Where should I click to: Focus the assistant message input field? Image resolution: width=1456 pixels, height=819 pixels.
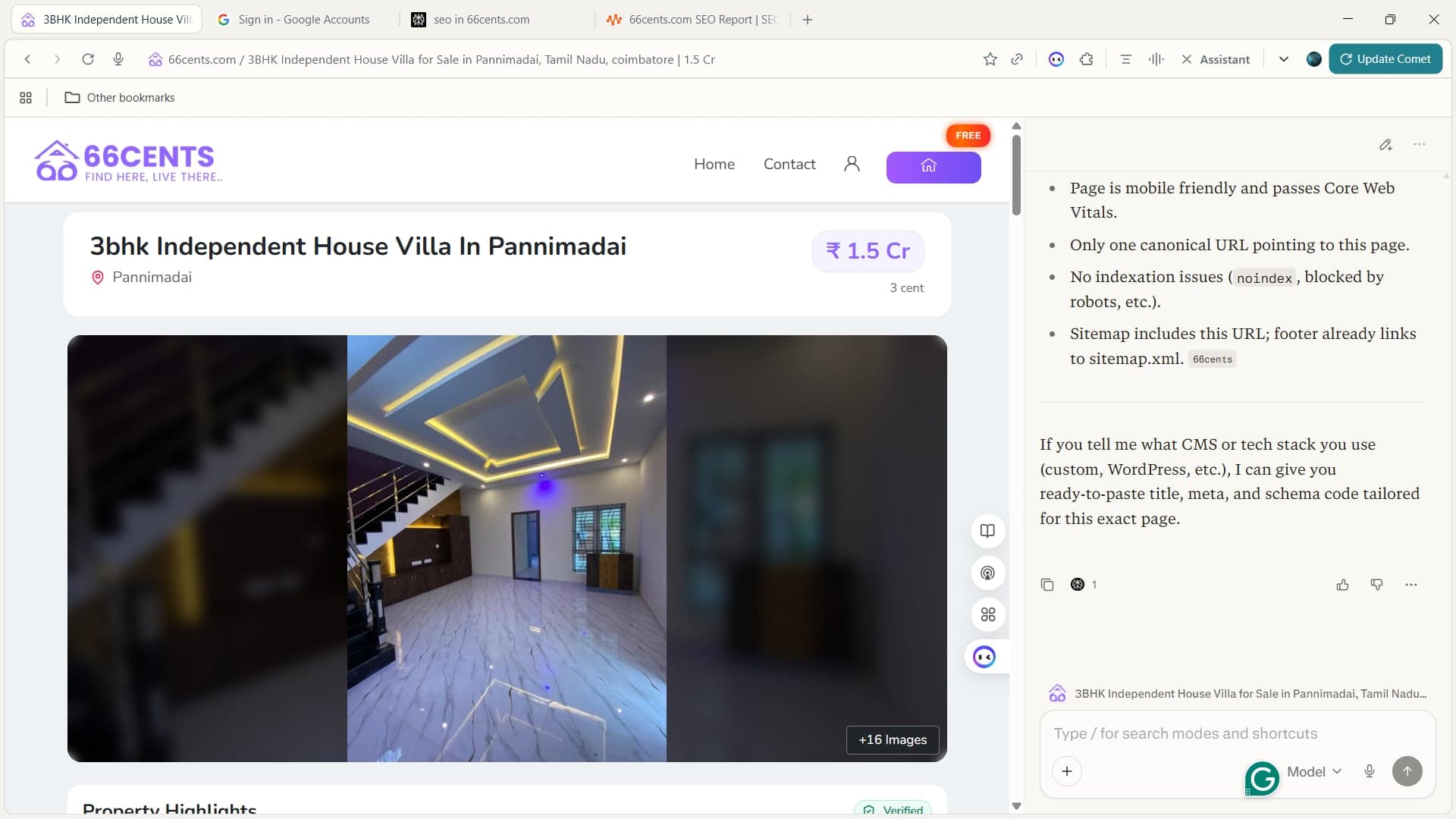1238,733
